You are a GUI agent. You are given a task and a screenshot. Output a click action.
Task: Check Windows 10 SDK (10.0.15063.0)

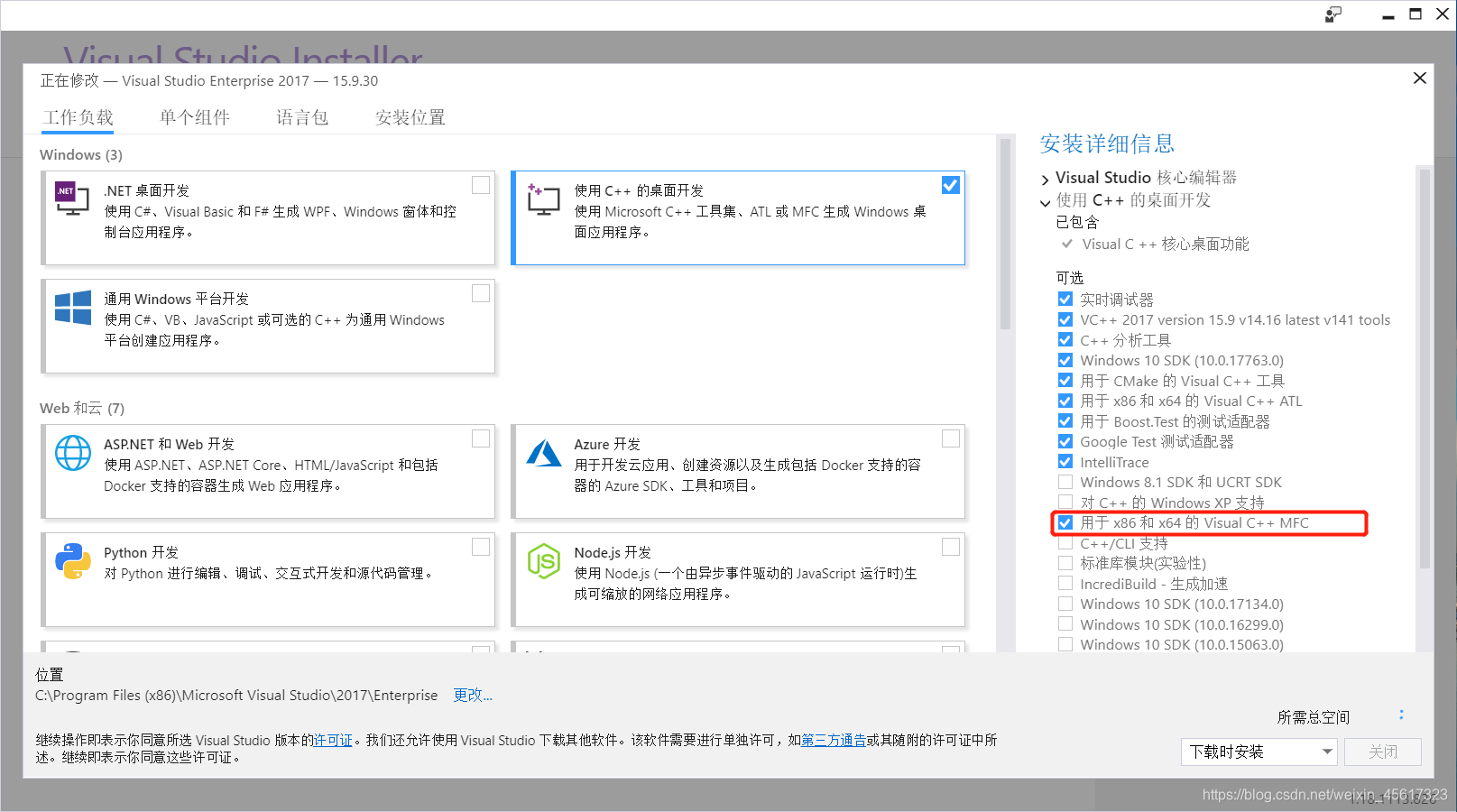pyautogui.click(x=1065, y=644)
